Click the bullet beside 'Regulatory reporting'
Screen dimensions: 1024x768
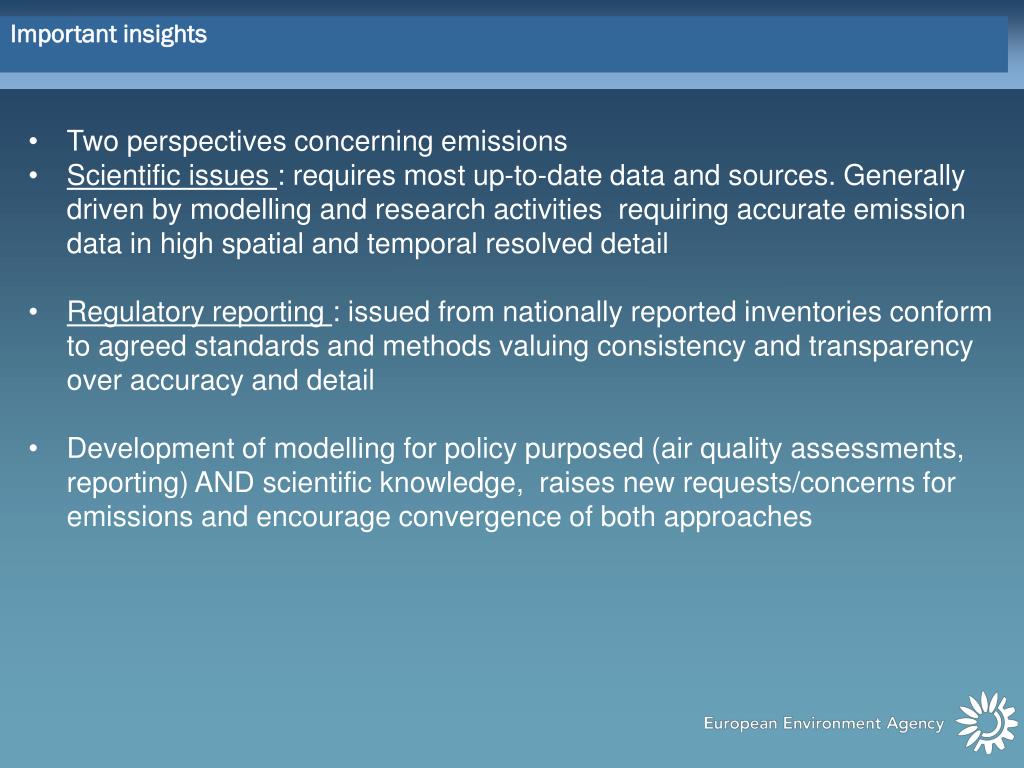tap(33, 312)
